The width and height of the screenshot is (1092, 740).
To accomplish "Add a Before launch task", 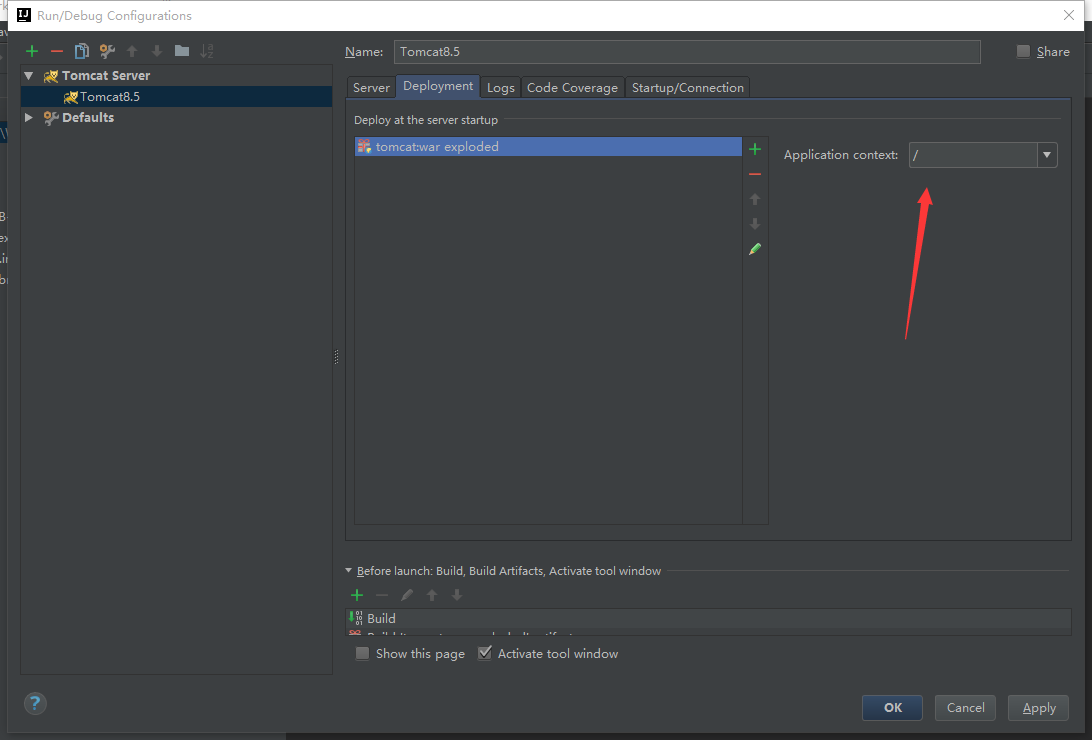I will pyautogui.click(x=357, y=595).
